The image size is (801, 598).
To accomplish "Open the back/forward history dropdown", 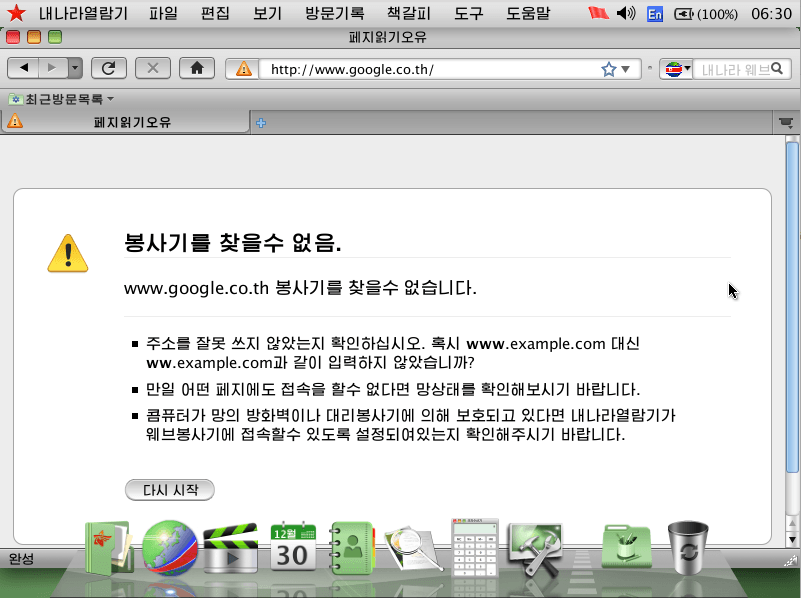I will point(75,68).
